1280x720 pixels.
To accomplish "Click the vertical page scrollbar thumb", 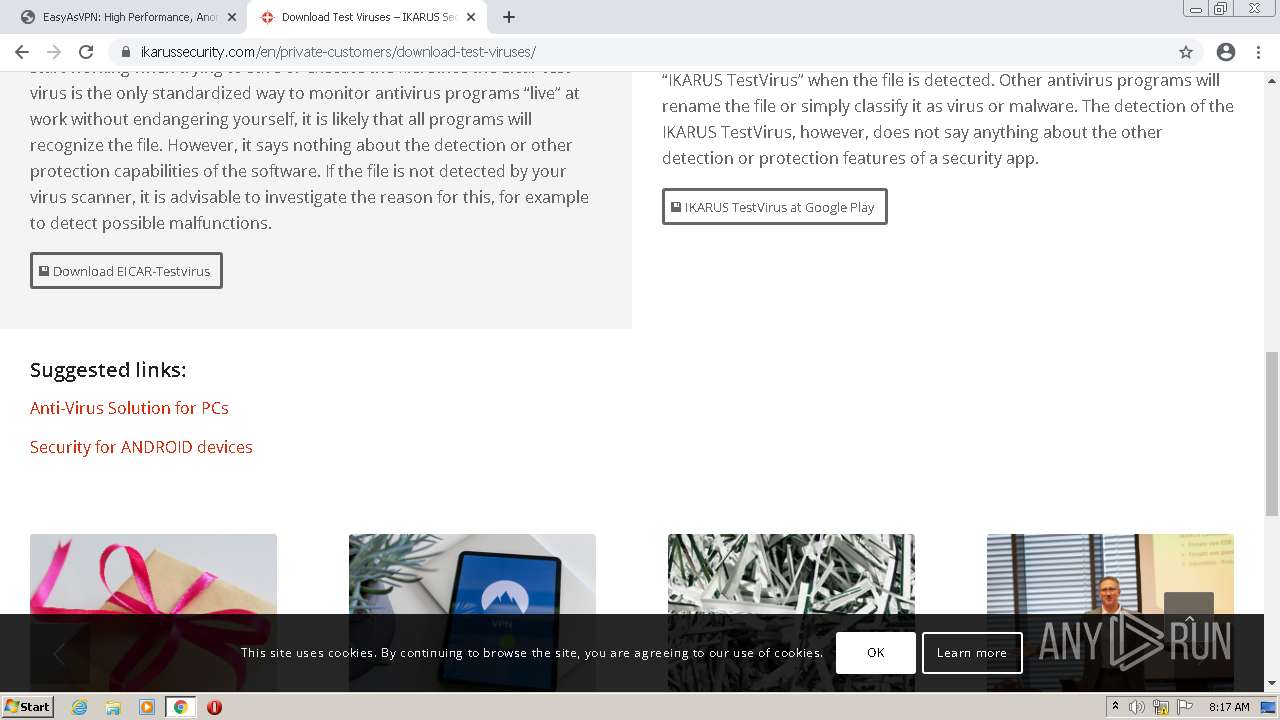I will (x=1272, y=434).
